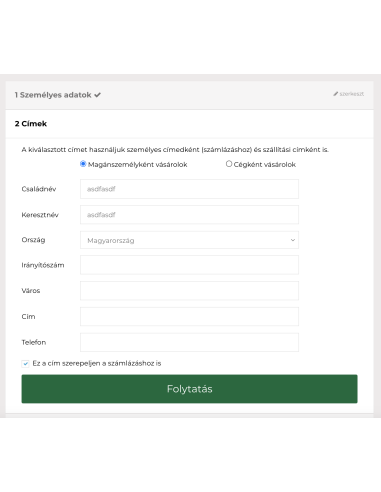Click the 2 Címek section header
Viewport: 381px width, 492px height.
[189, 124]
